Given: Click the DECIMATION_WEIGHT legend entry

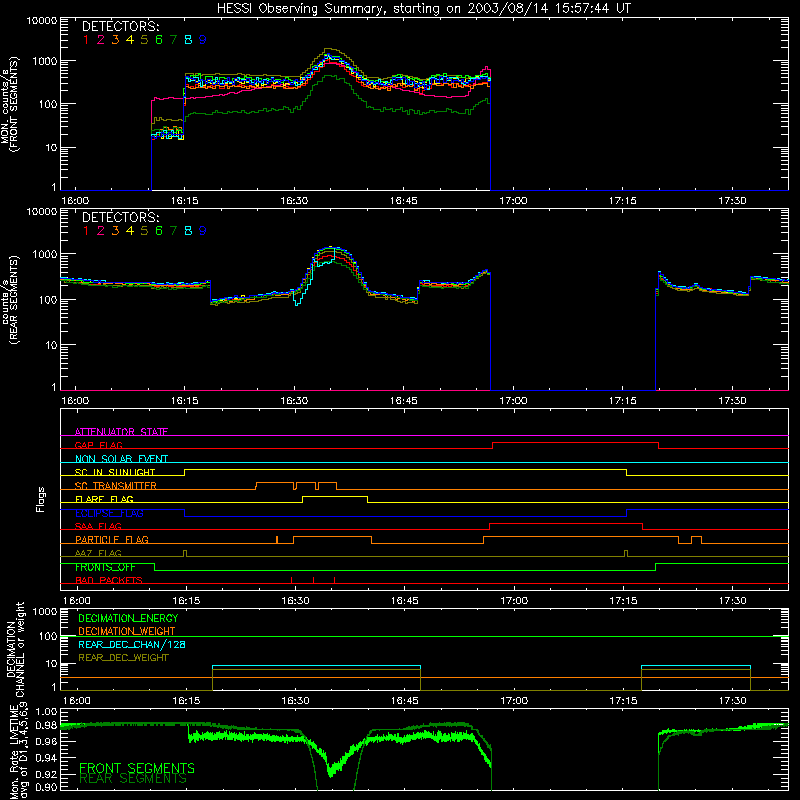Looking at the screenshot, I should point(127,631).
